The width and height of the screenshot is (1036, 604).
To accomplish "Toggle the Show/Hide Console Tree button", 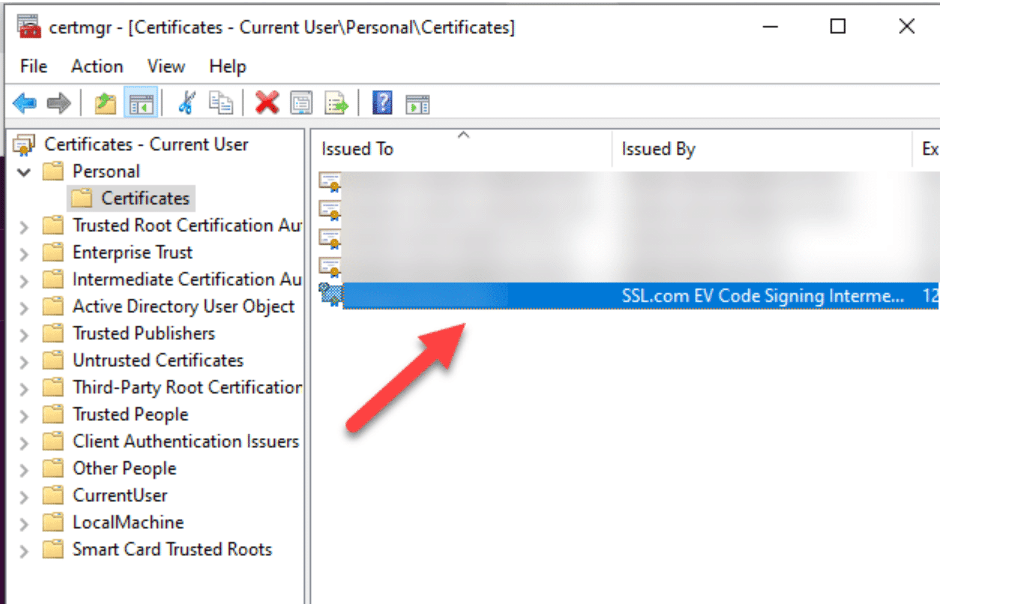I will tap(140, 103).
